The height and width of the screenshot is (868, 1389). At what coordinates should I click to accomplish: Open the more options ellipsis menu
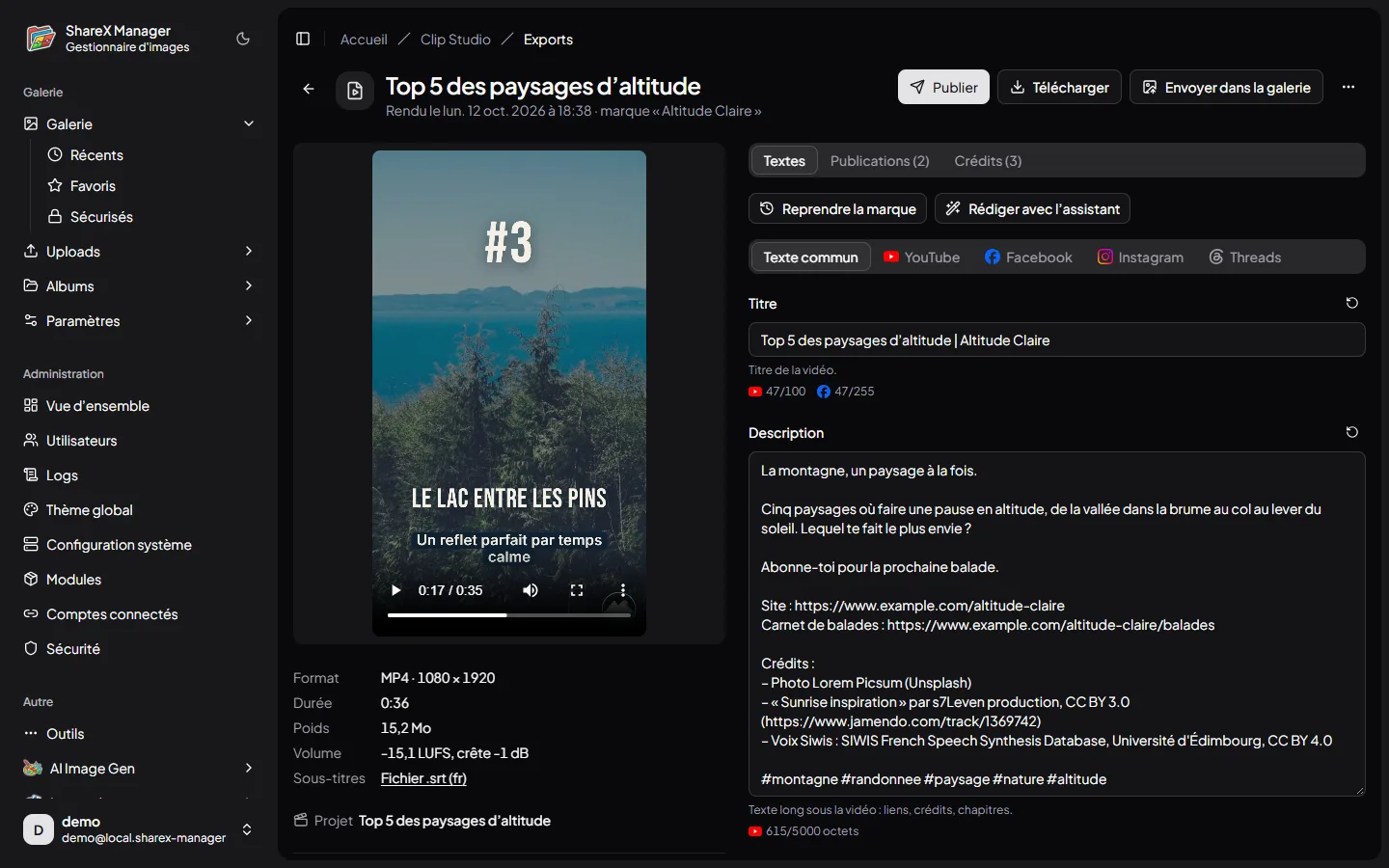pos(1348,87)
